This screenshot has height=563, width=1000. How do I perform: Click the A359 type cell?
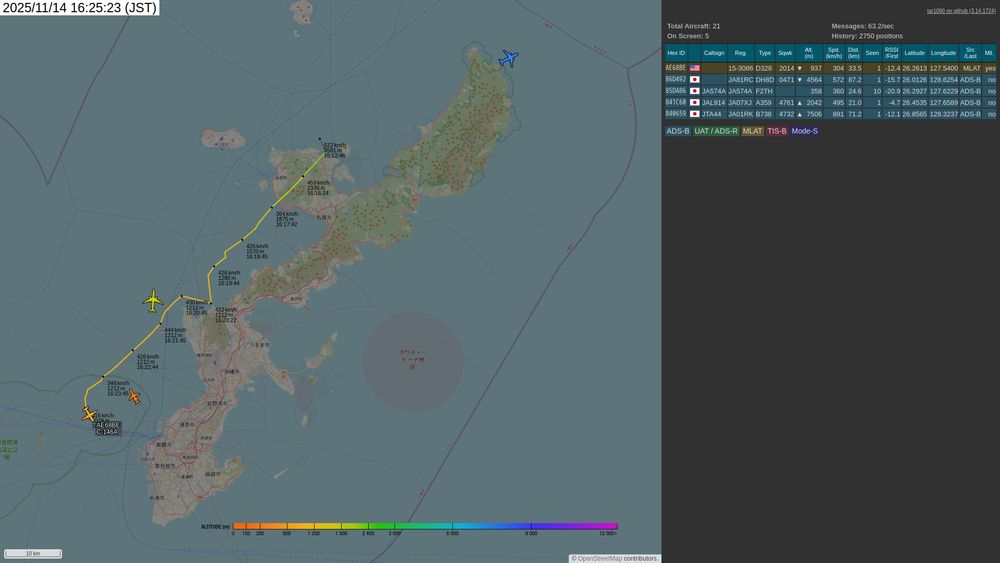pos(764,103)
